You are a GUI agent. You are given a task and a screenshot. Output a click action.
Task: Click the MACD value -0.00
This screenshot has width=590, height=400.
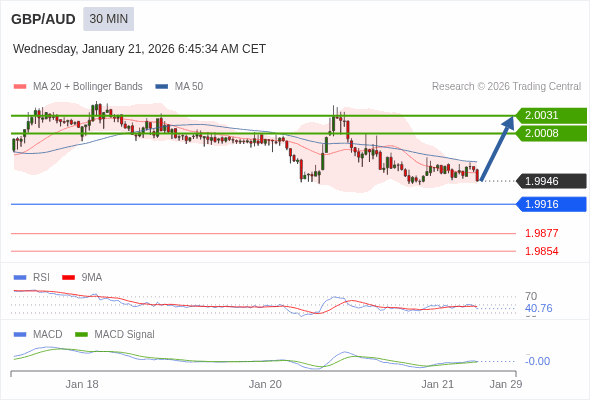[x=537, y=361]
